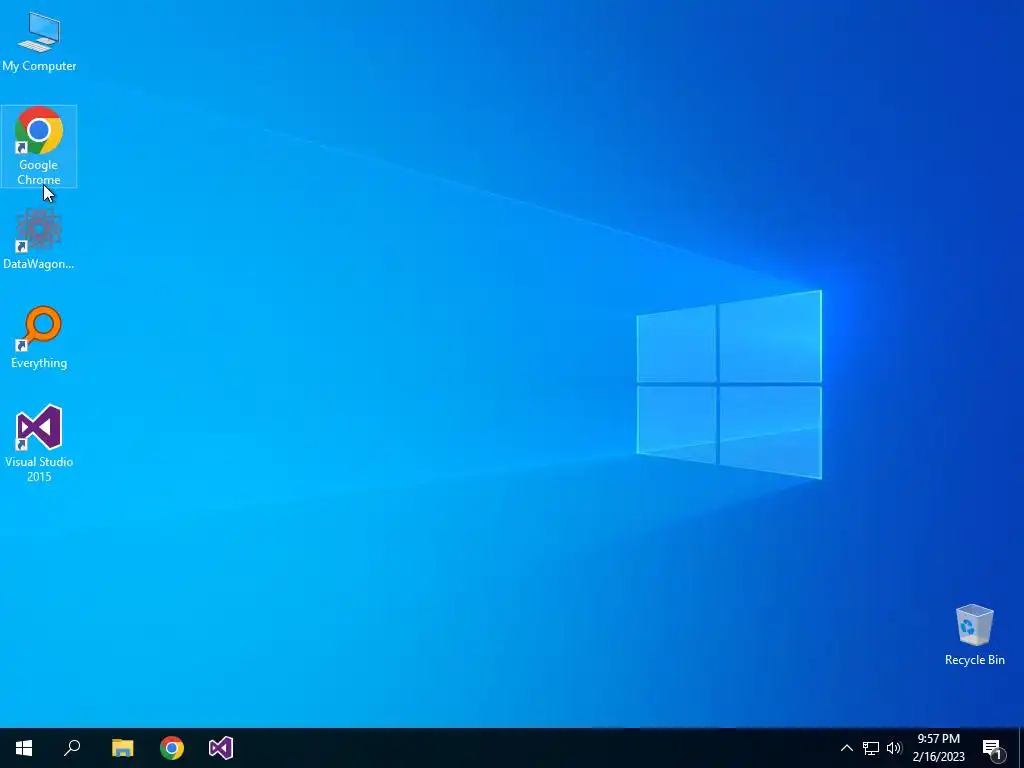Select the Everything search desktop shortcut
Screen dimensions: 1024x768
tap(39, 338)
